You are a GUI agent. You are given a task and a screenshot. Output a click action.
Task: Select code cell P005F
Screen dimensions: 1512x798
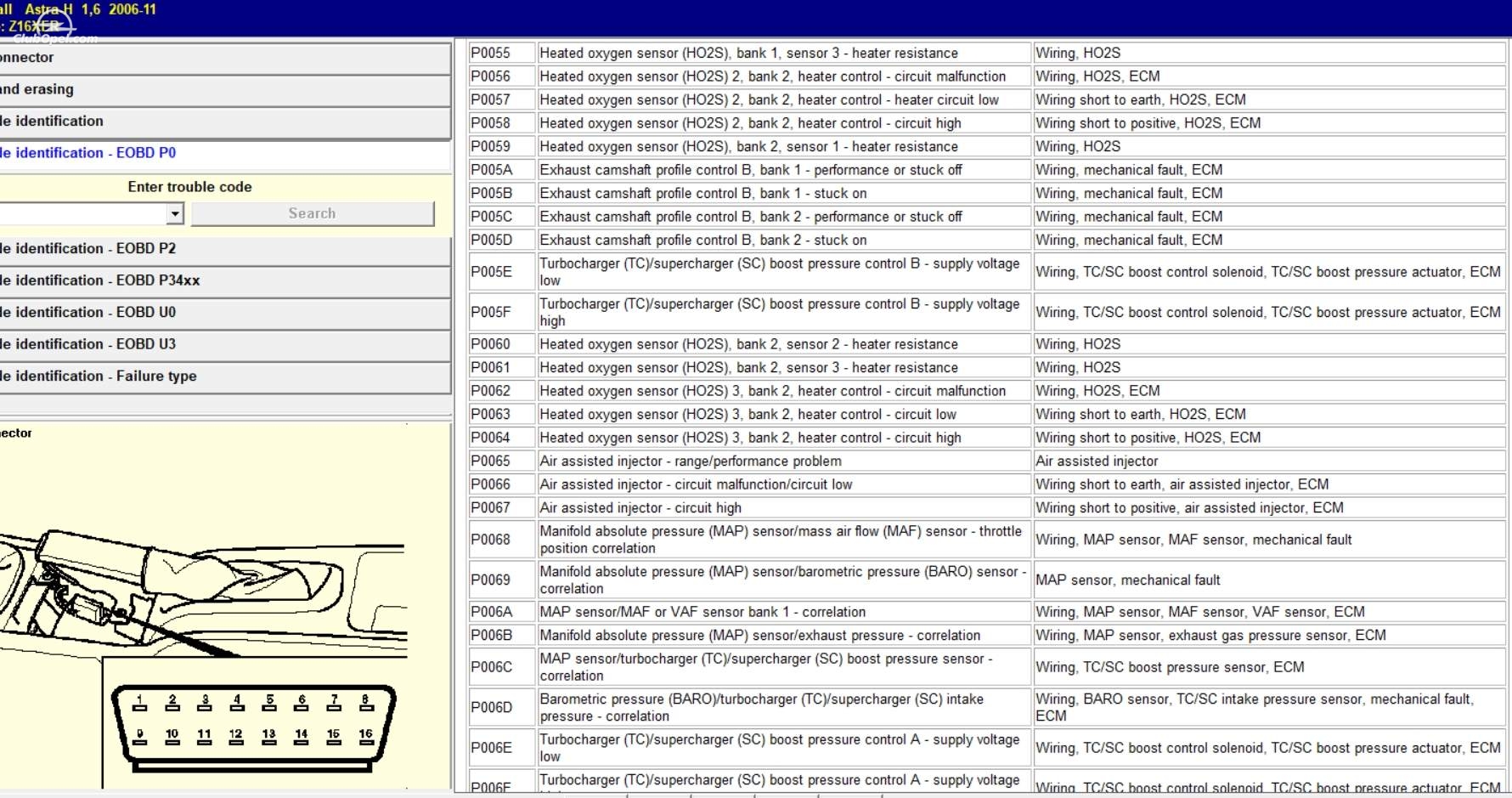pyautogui.click(x=502, y=312)
